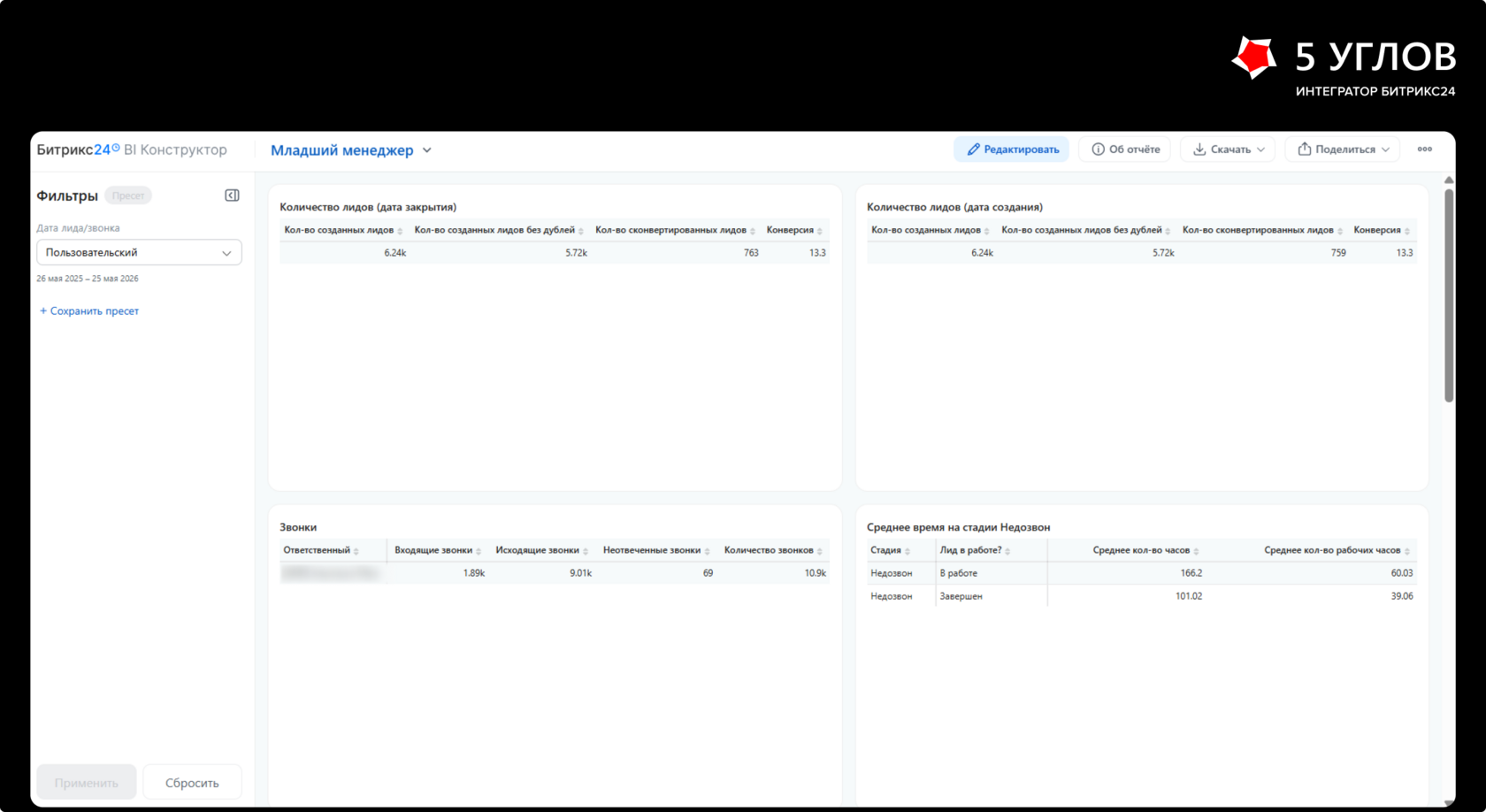Click the 69 unanswered calls value

708,573
